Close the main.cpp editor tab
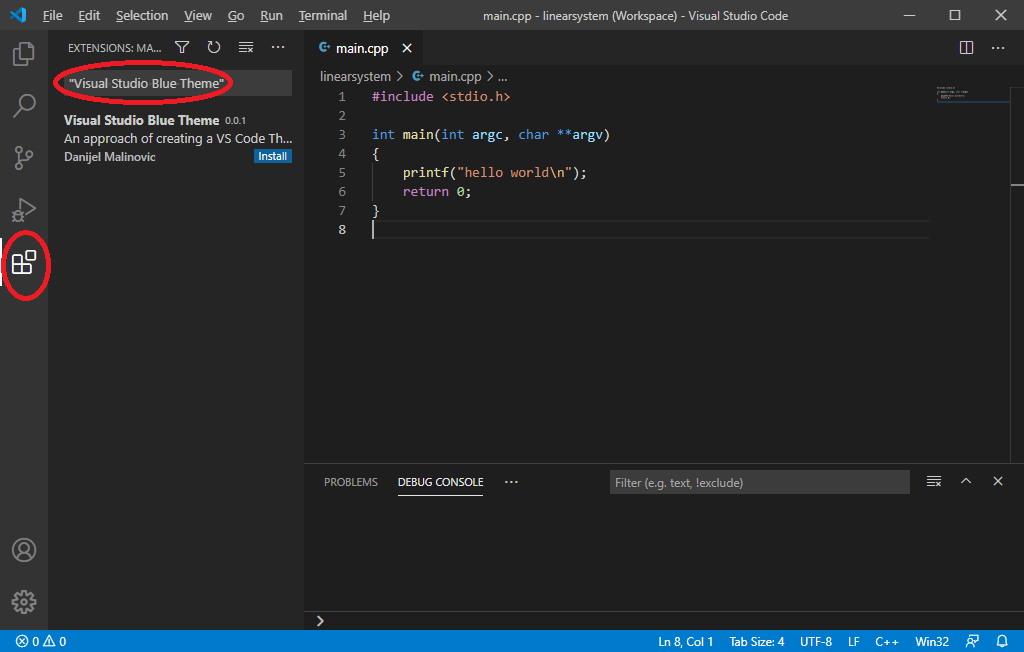The image size is (1024, 652). [407, 48]
